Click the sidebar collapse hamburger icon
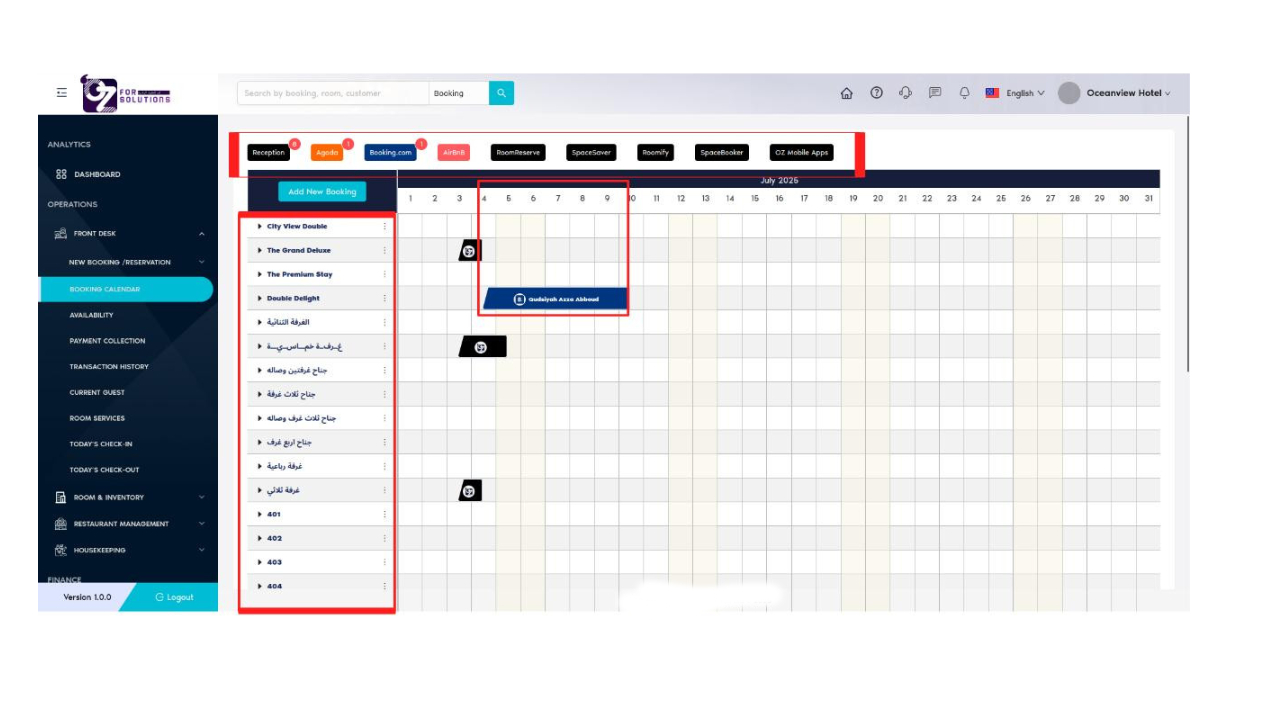 click(59, 91)
